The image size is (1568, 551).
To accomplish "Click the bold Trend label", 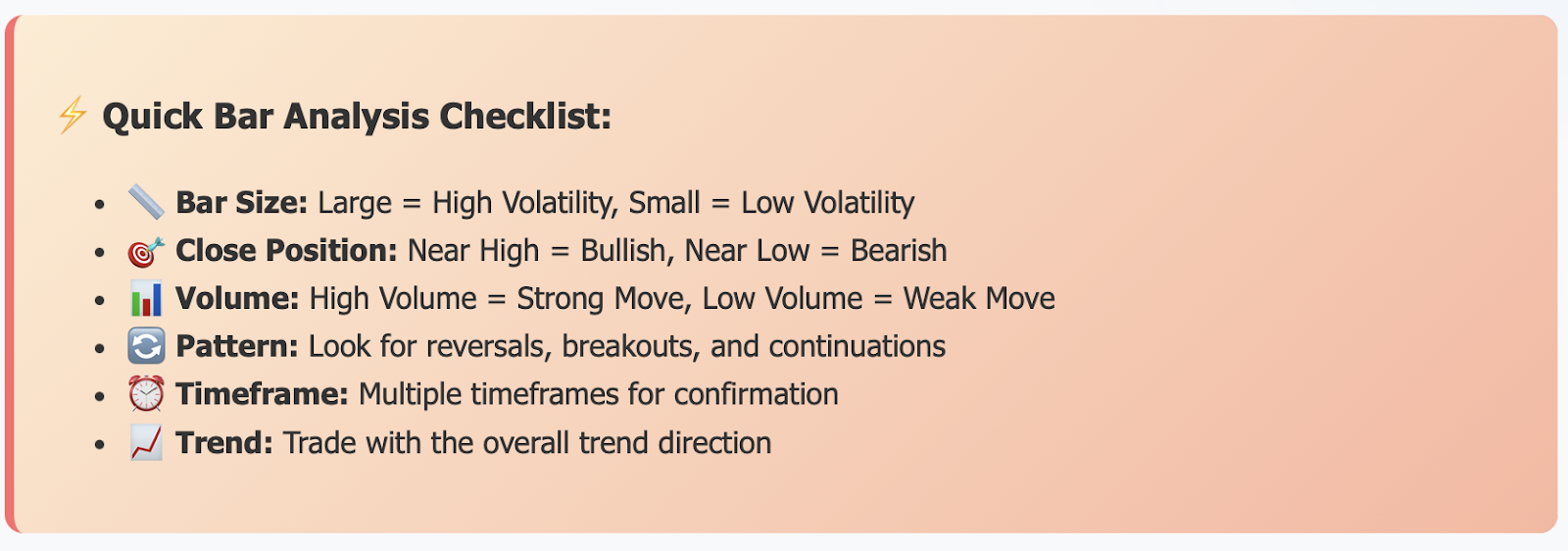I will [224, 443].
